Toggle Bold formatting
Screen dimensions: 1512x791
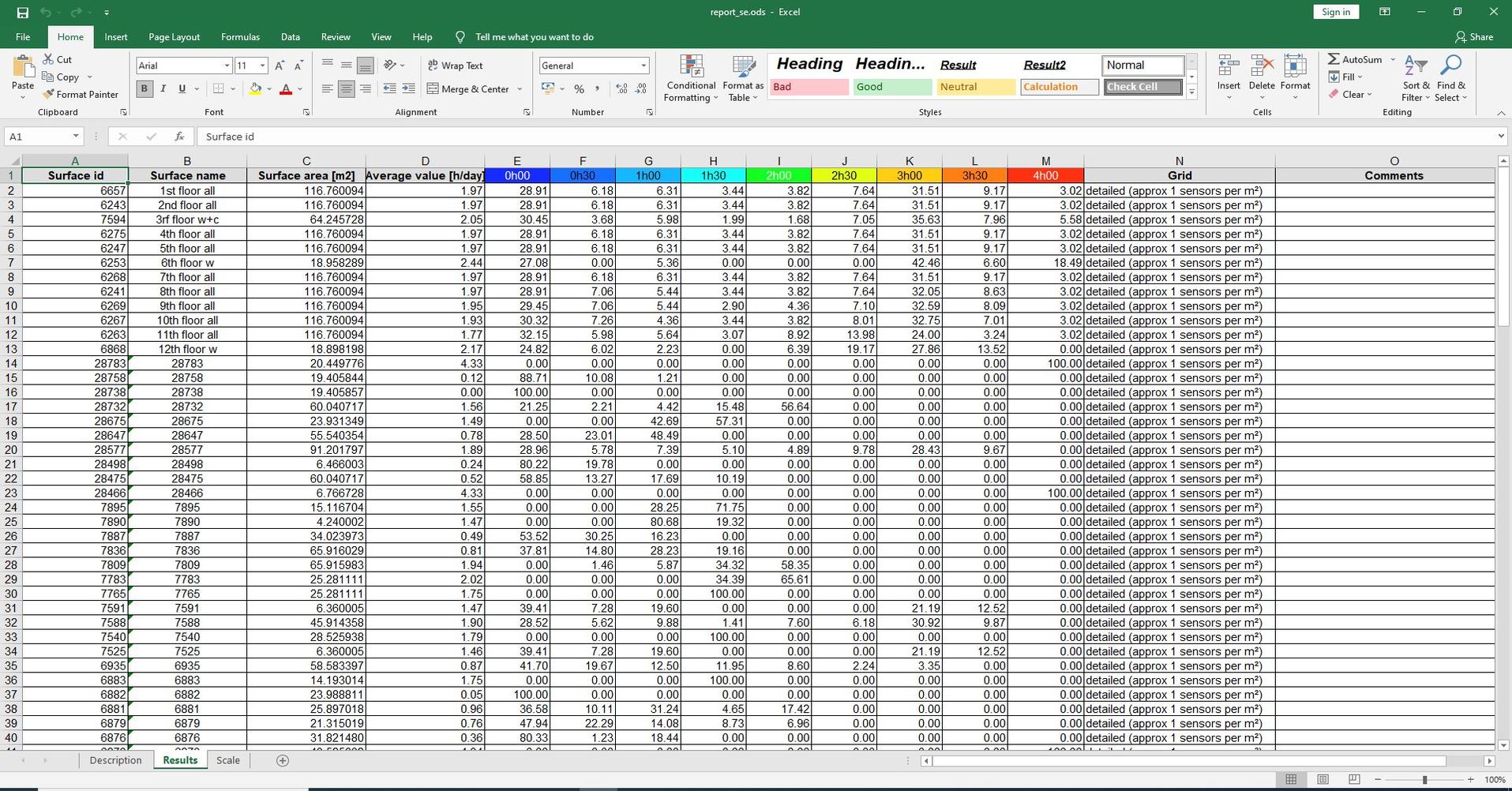click(144, 88)
